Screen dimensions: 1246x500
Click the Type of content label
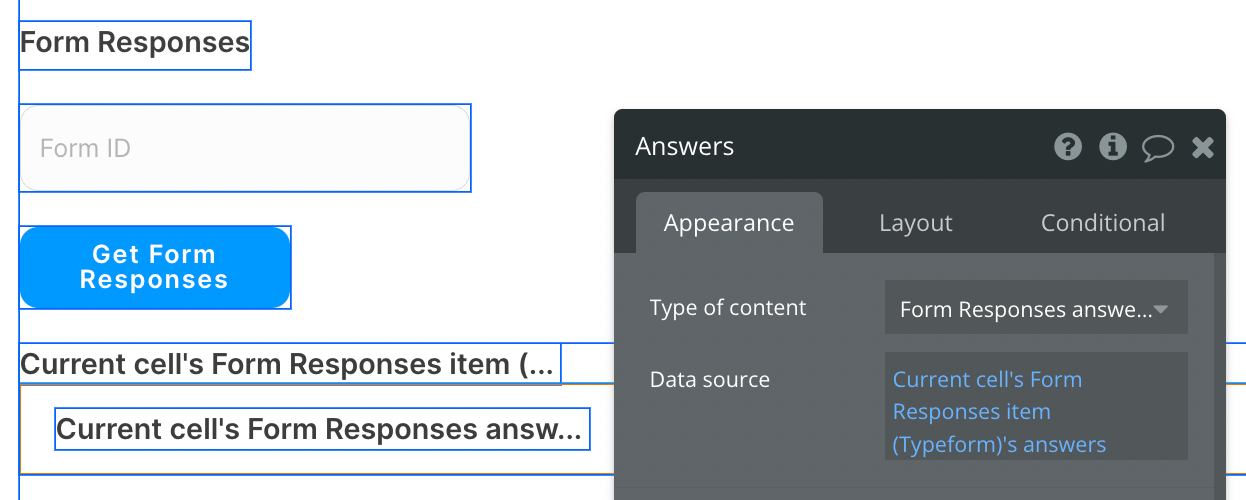tap(728, 308)
